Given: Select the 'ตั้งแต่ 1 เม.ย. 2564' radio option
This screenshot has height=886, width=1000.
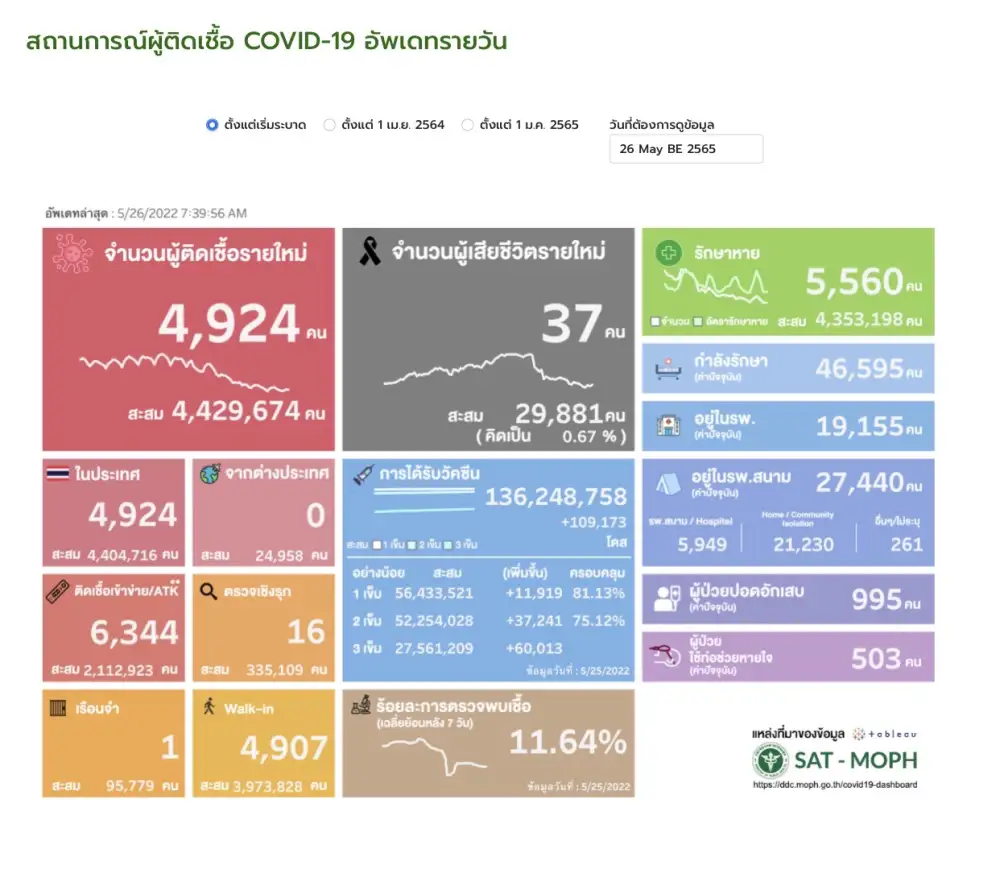Looking at the screenshot, I should [x=329, y=125].
